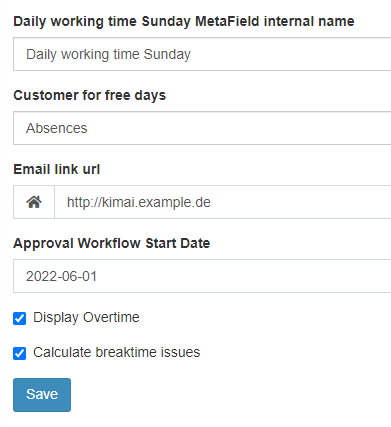Select the Absences customer value

57,128
